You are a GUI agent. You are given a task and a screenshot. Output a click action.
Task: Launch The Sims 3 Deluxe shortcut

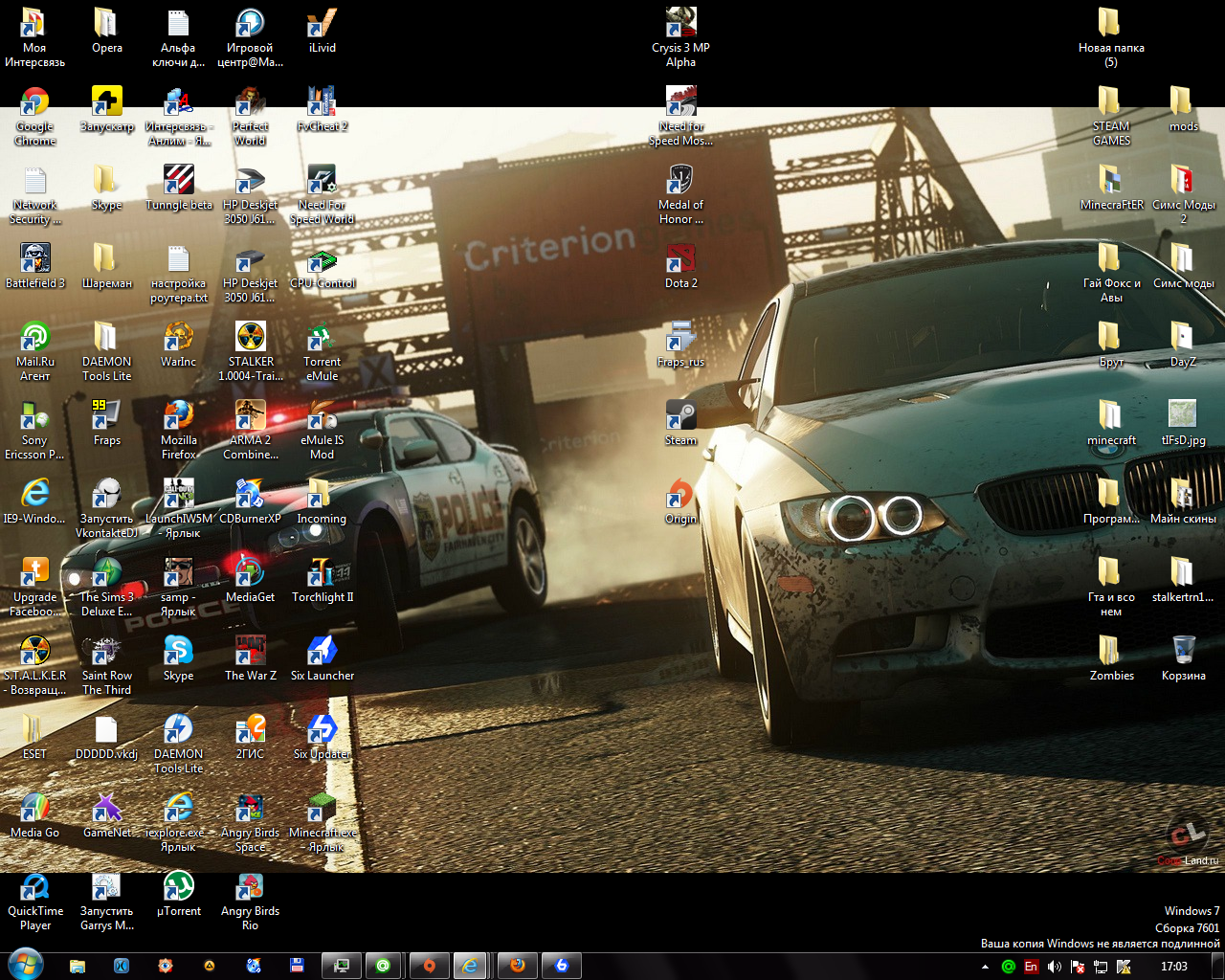point(107,572)
